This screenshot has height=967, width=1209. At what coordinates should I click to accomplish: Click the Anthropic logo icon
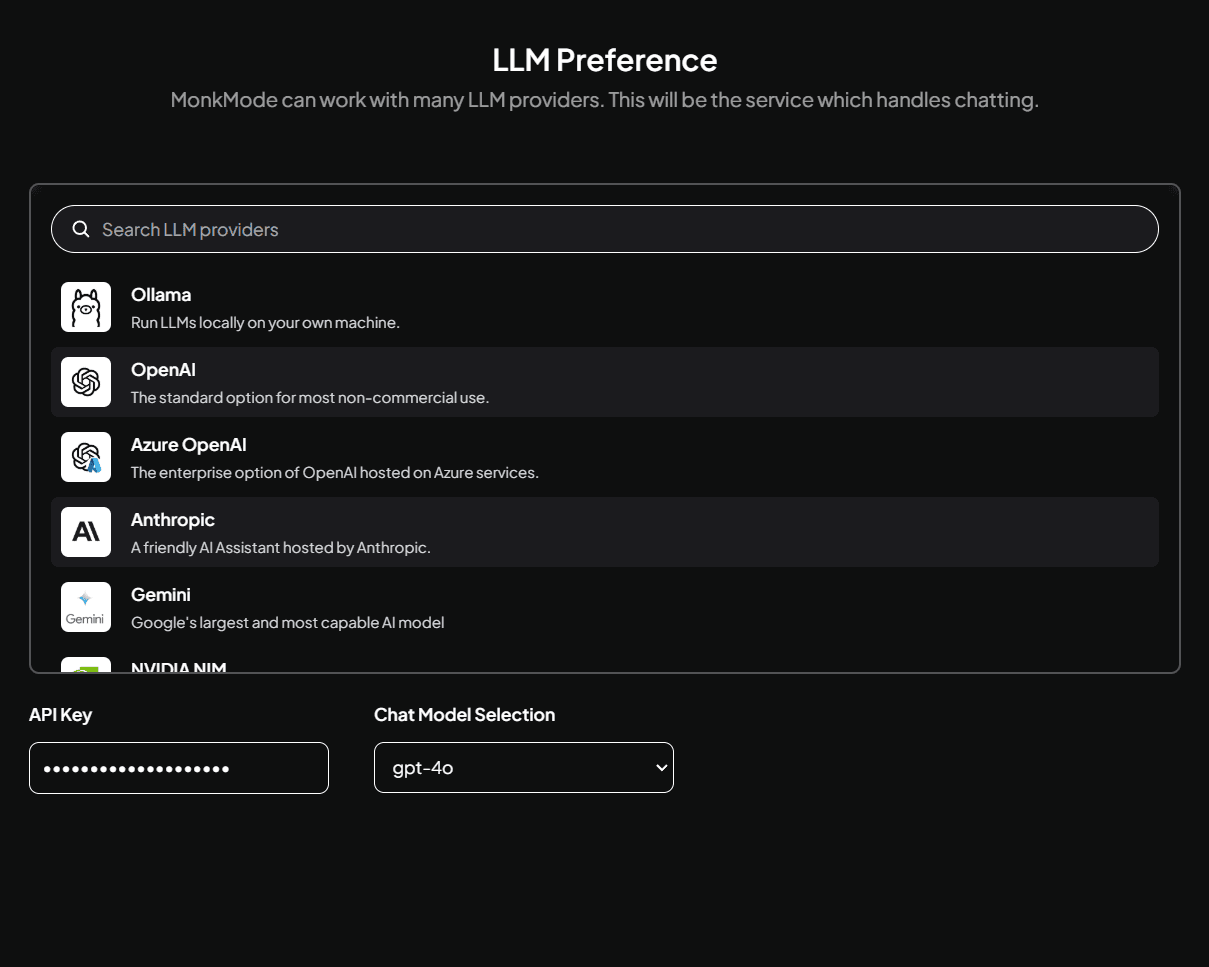coord(86,532)
